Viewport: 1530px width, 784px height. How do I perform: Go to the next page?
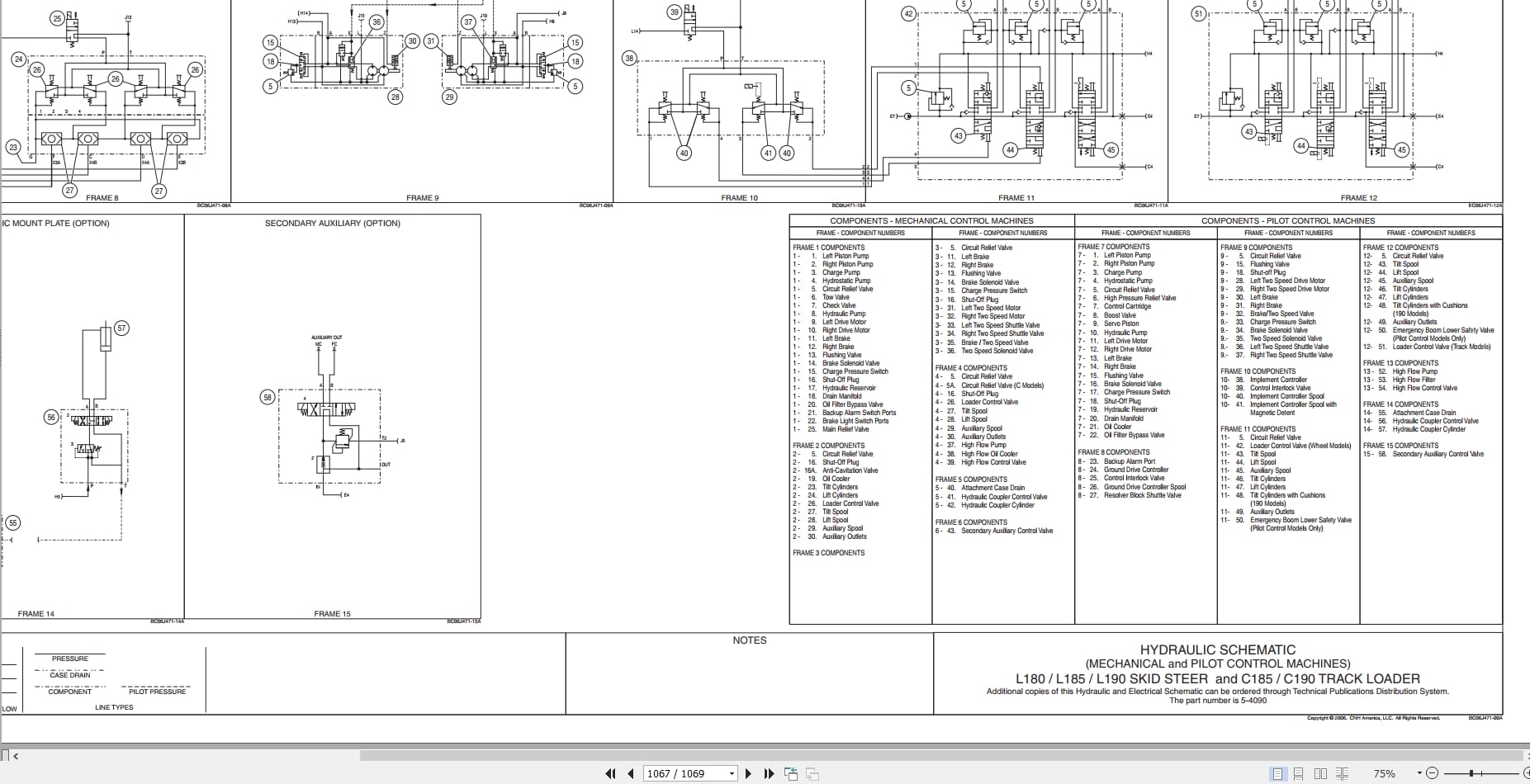(748, 773)
